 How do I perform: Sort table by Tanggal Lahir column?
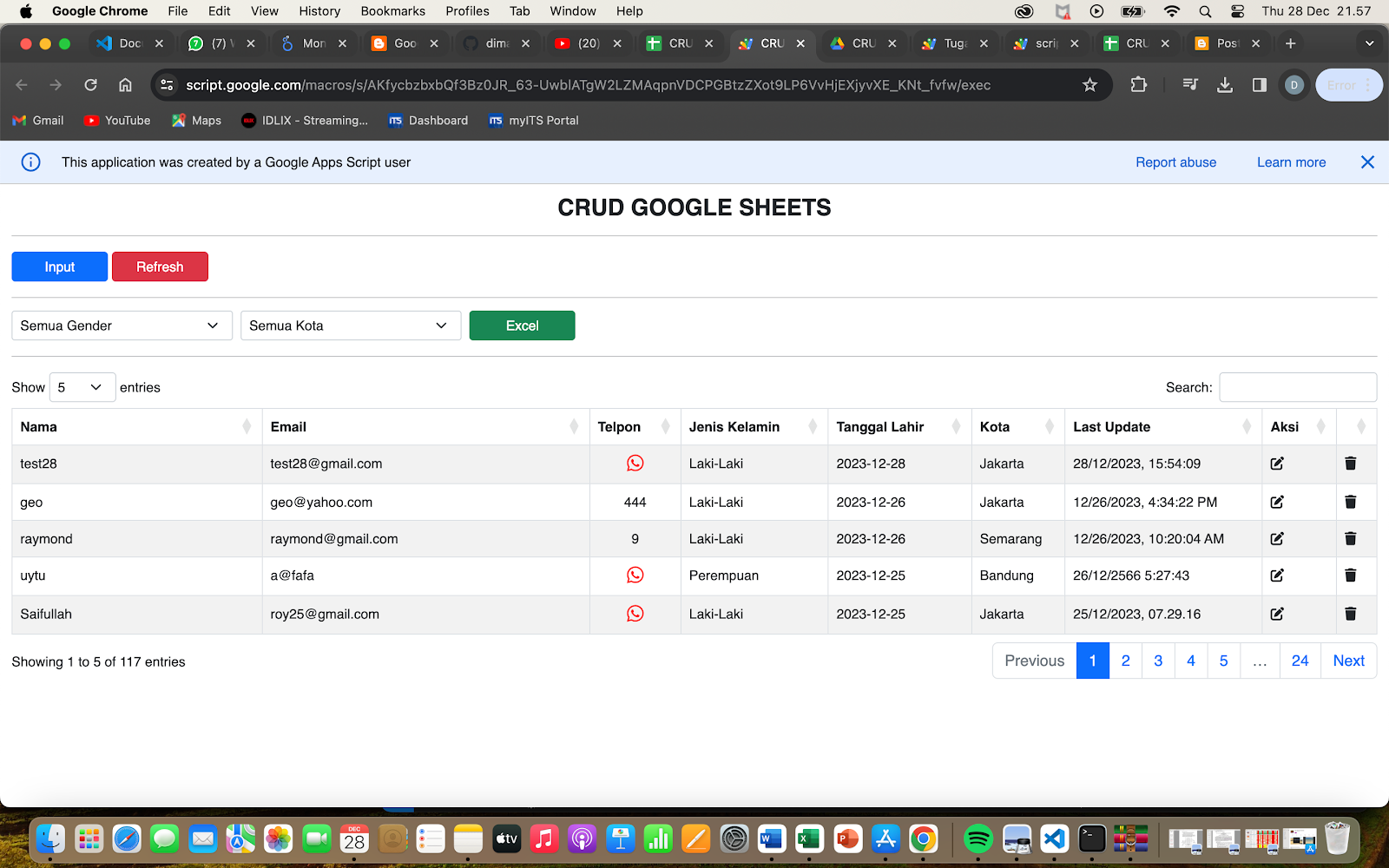pos(899,427)
